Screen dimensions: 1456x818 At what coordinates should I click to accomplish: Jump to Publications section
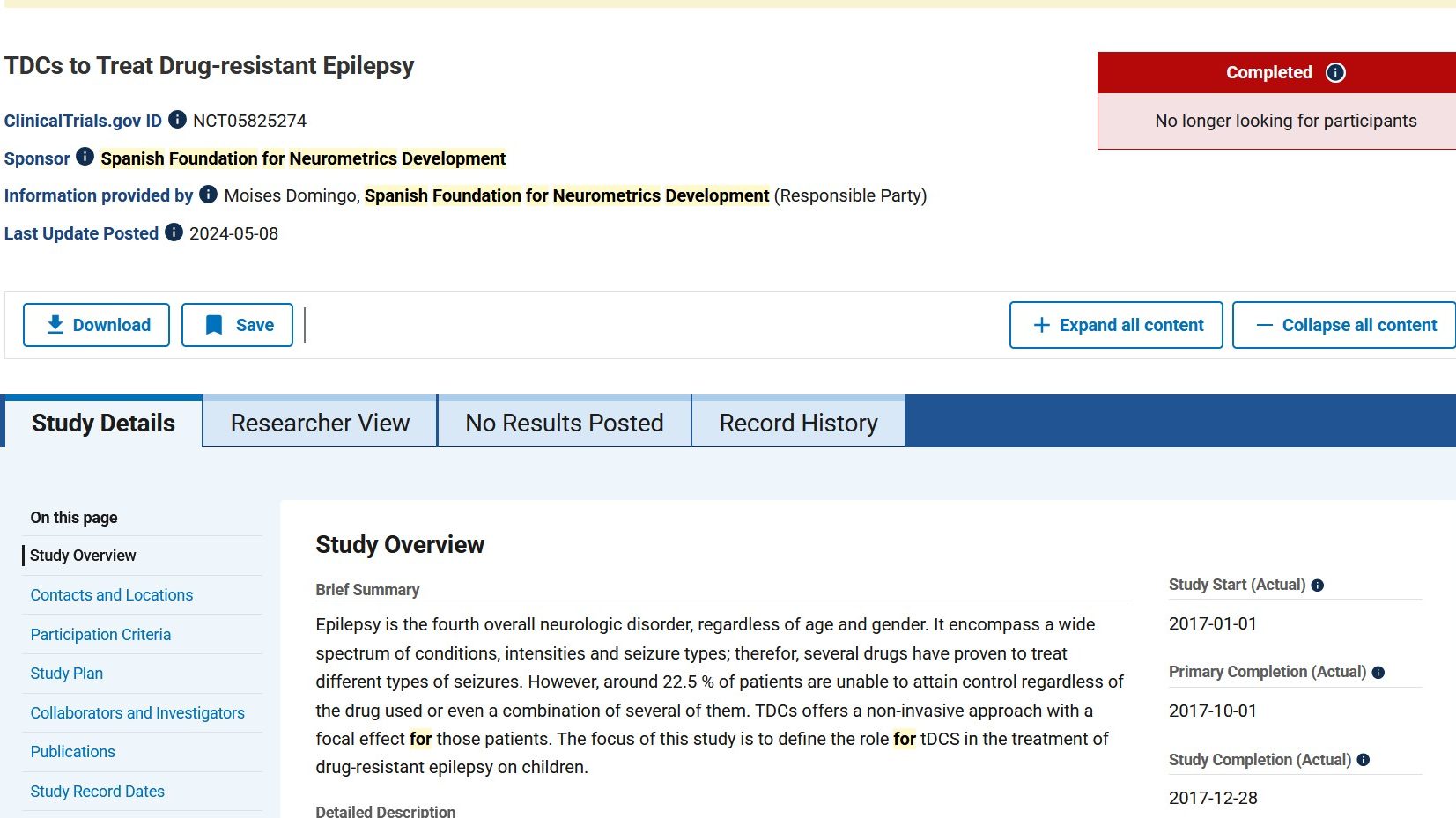72,752
